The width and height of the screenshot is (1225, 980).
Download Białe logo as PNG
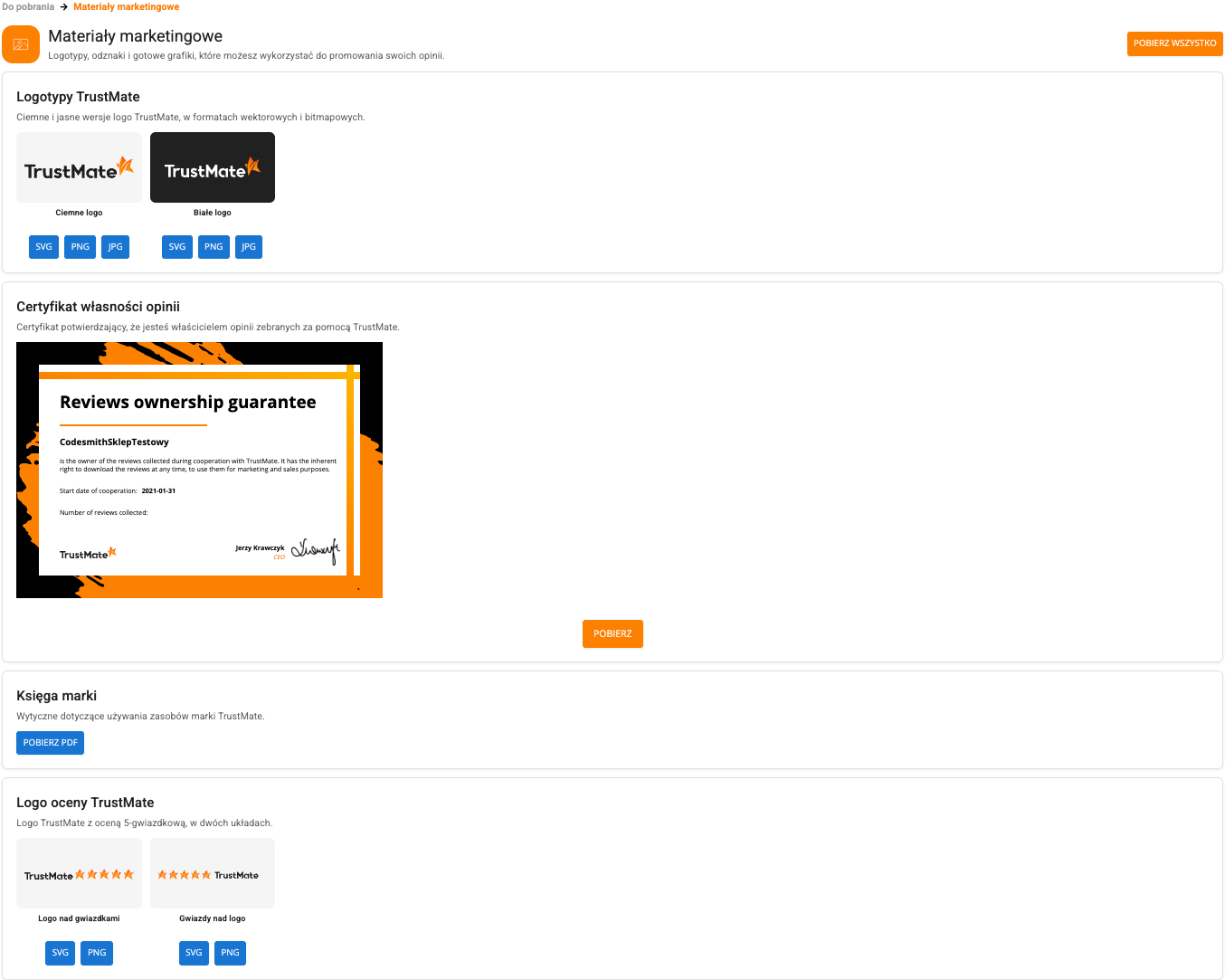click(214, 247)
